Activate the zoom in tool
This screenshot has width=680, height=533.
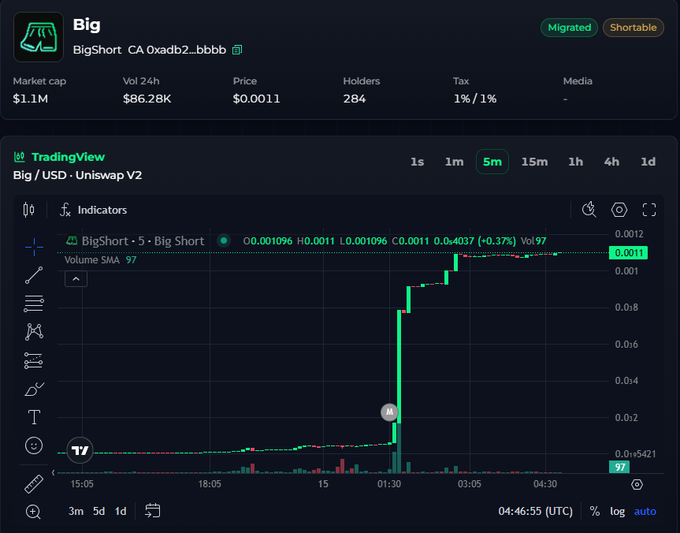33,512
